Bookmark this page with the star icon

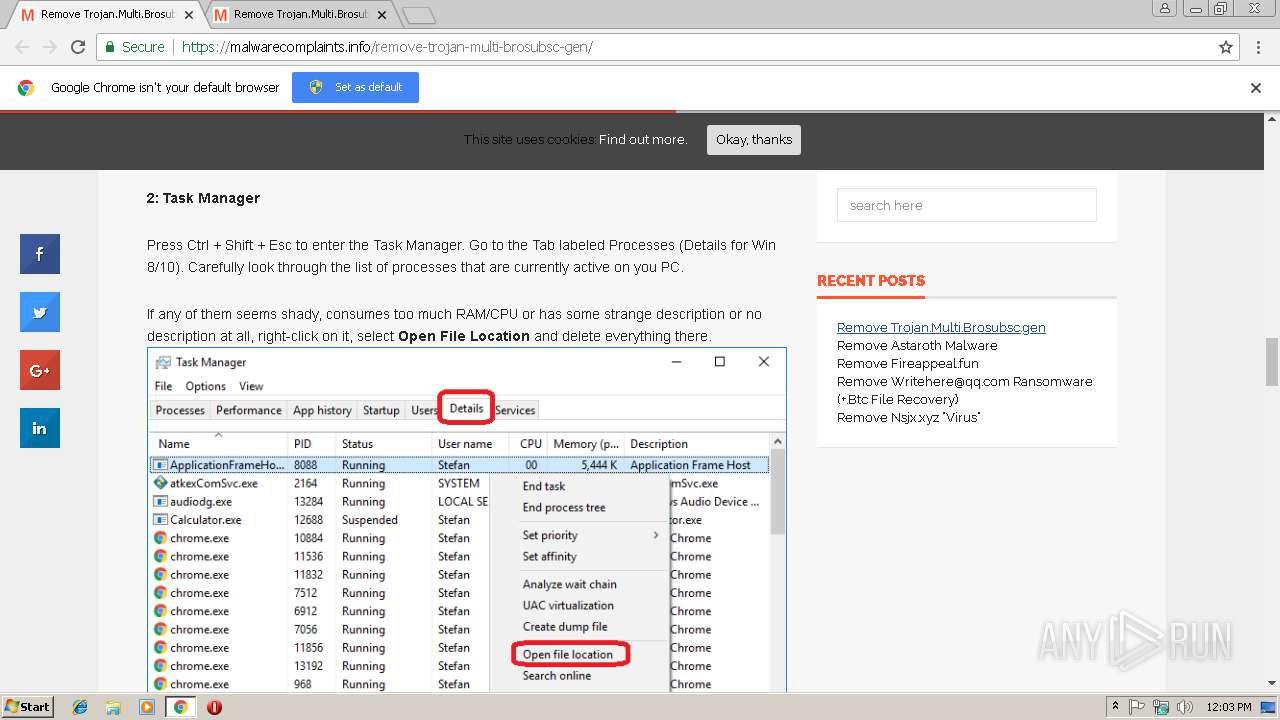(1226, 47)
